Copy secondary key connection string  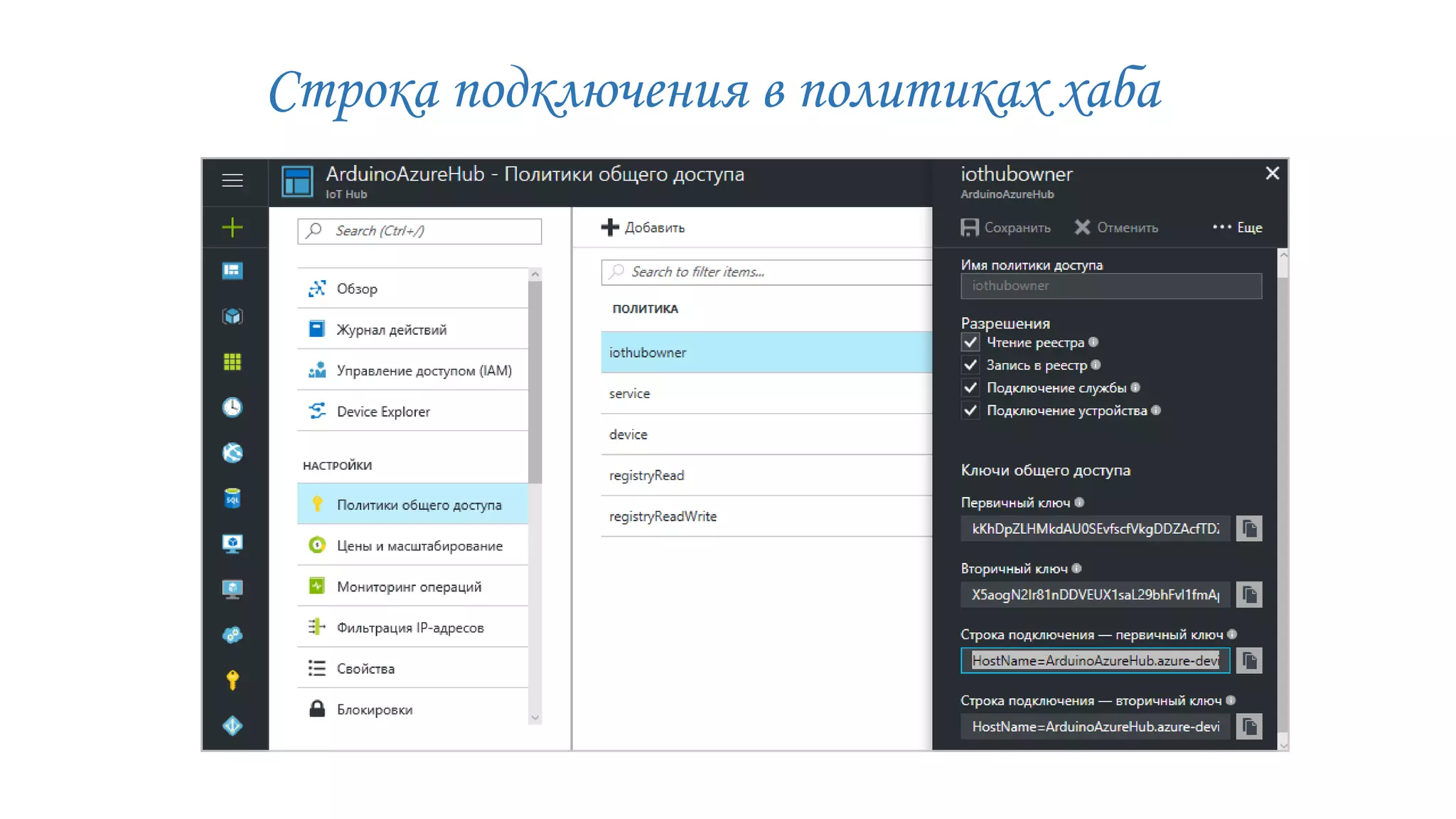click(1248, 727)
